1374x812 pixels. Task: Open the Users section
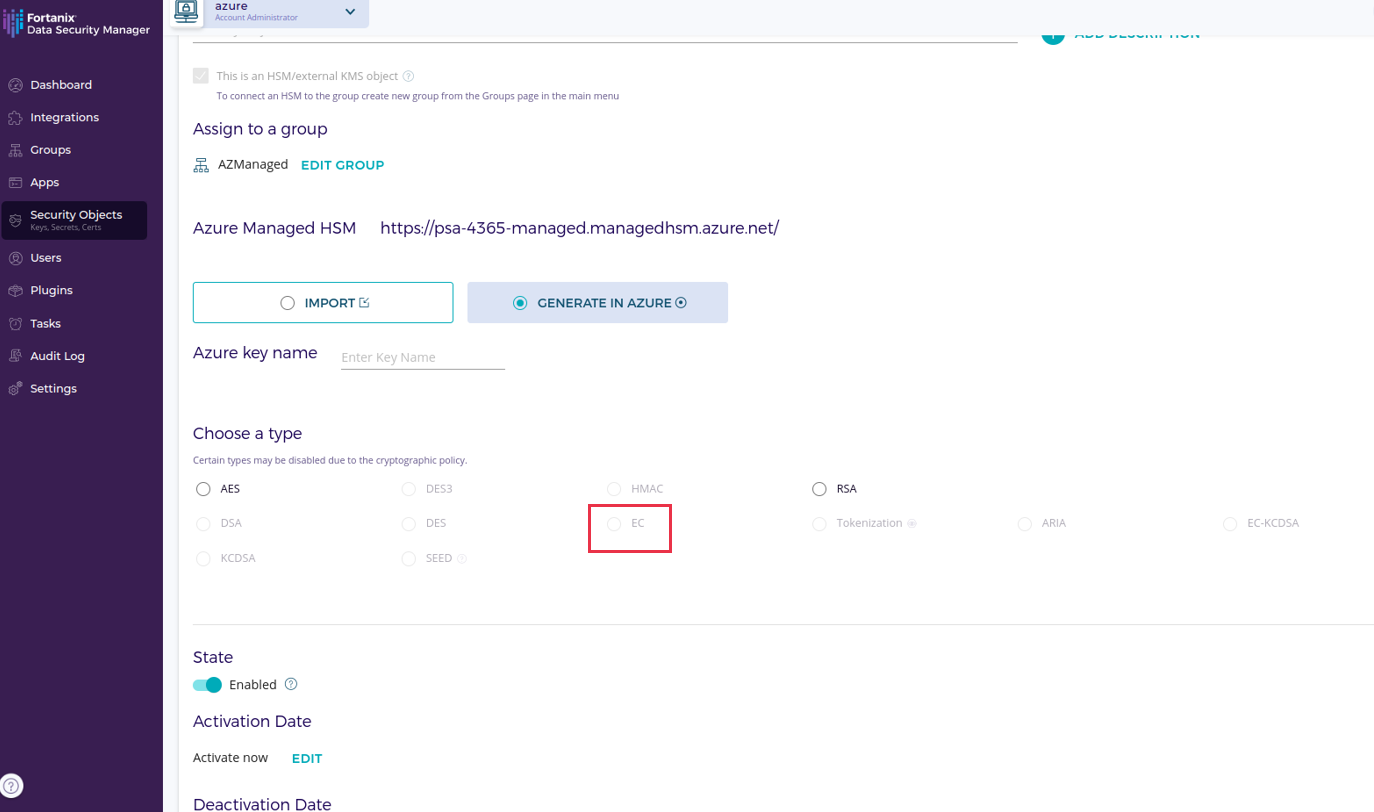click(x=45, y=258)
